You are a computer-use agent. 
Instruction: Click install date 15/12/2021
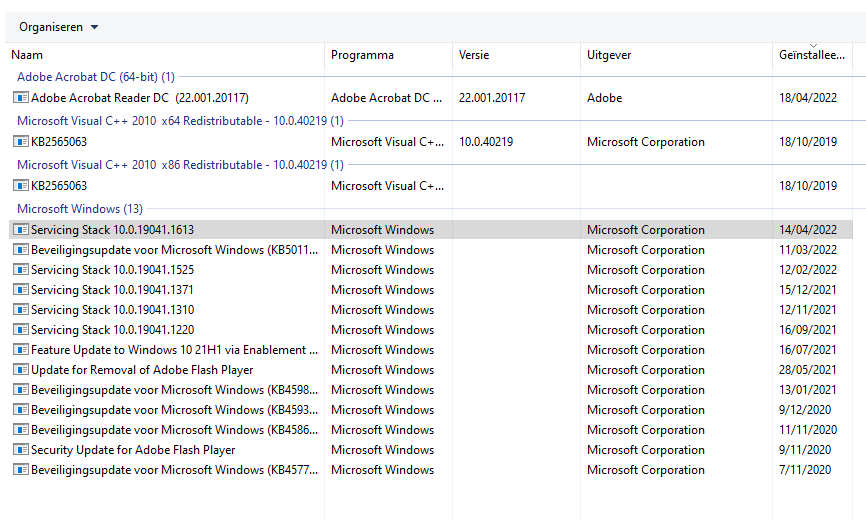808,290
